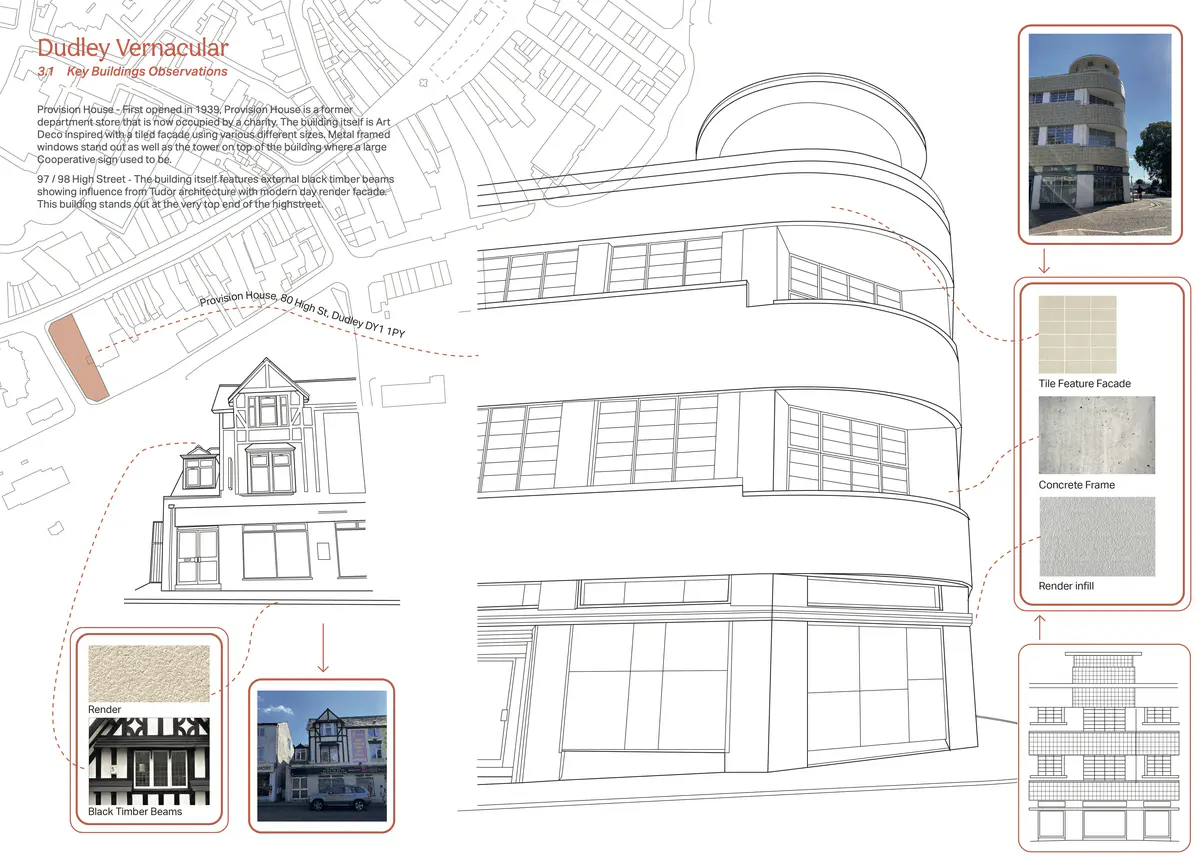The width and height of the screenshot is (1200, 857).
Task: Select the 3.1 Key Buildings Observations heading
Action: coord(132,71)
